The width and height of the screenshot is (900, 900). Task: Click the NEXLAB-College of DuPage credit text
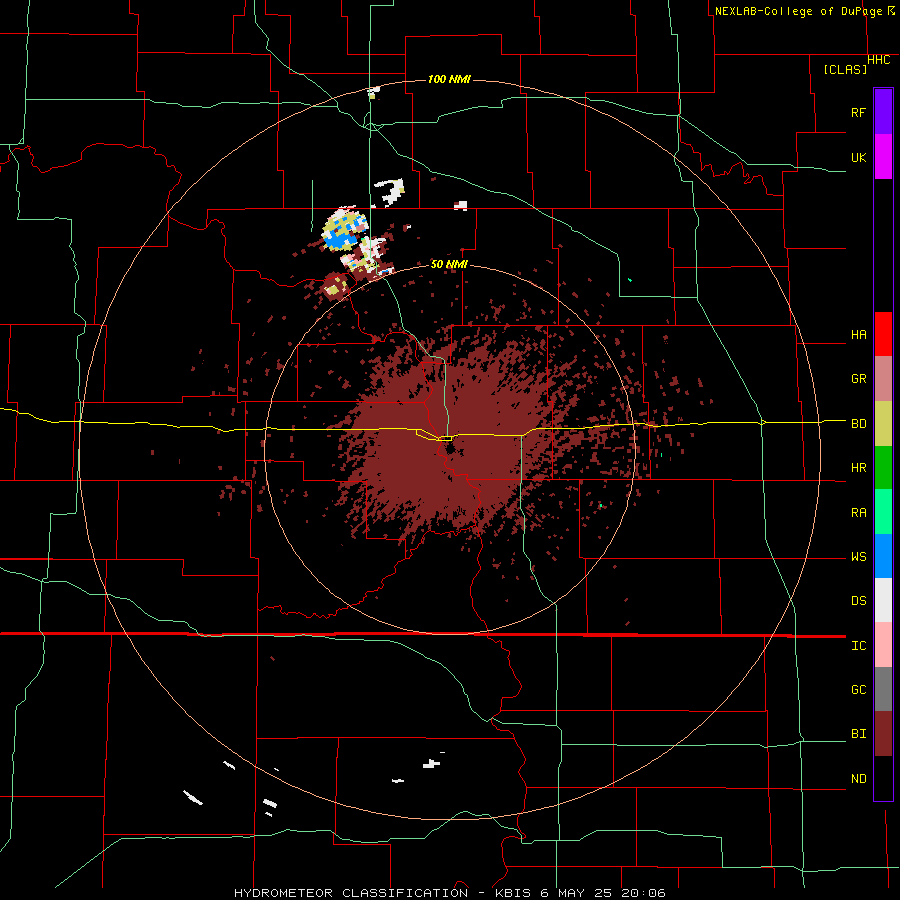[x=805, y=11]
